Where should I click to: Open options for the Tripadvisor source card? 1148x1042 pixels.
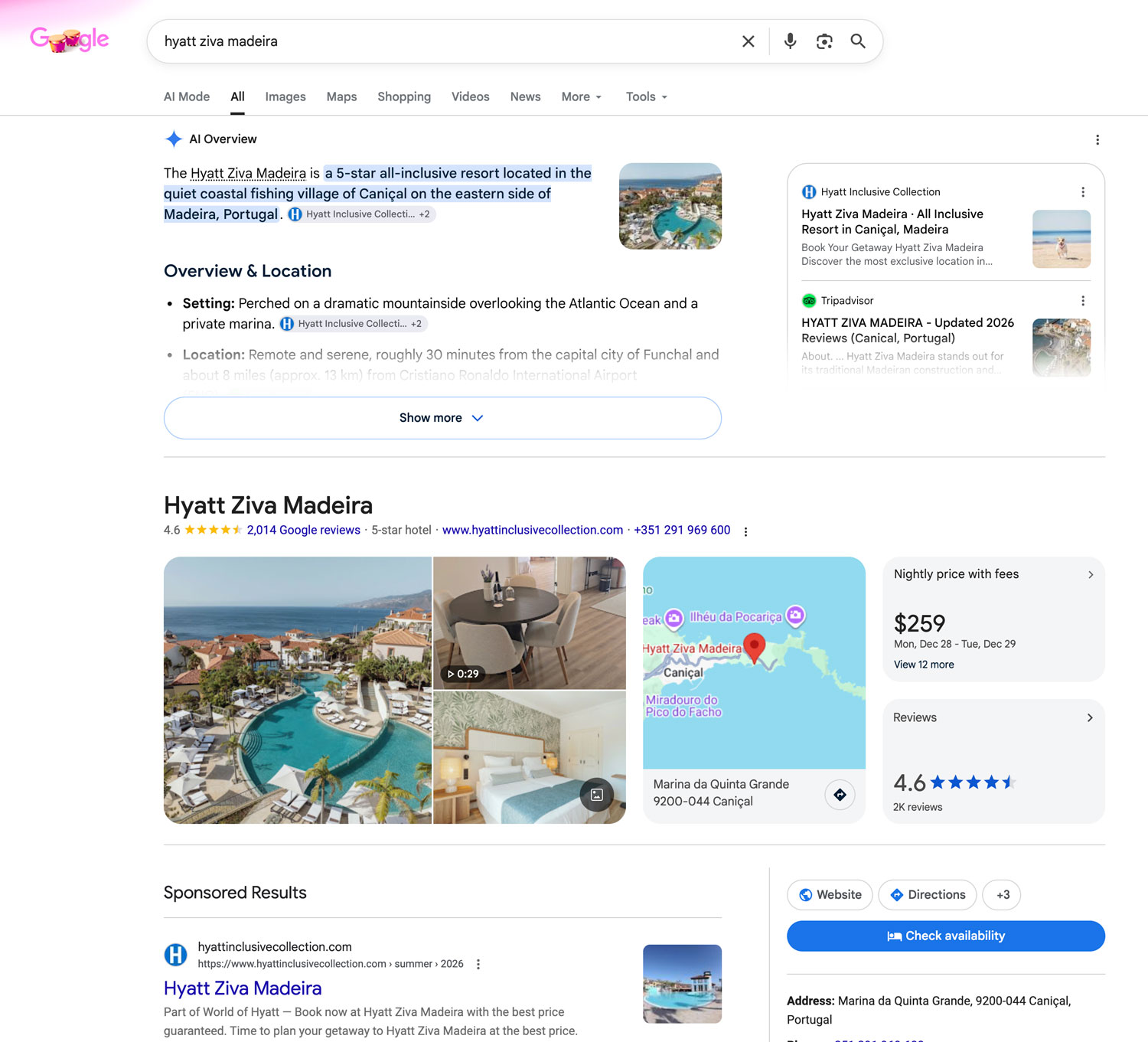click(1082, 301)
